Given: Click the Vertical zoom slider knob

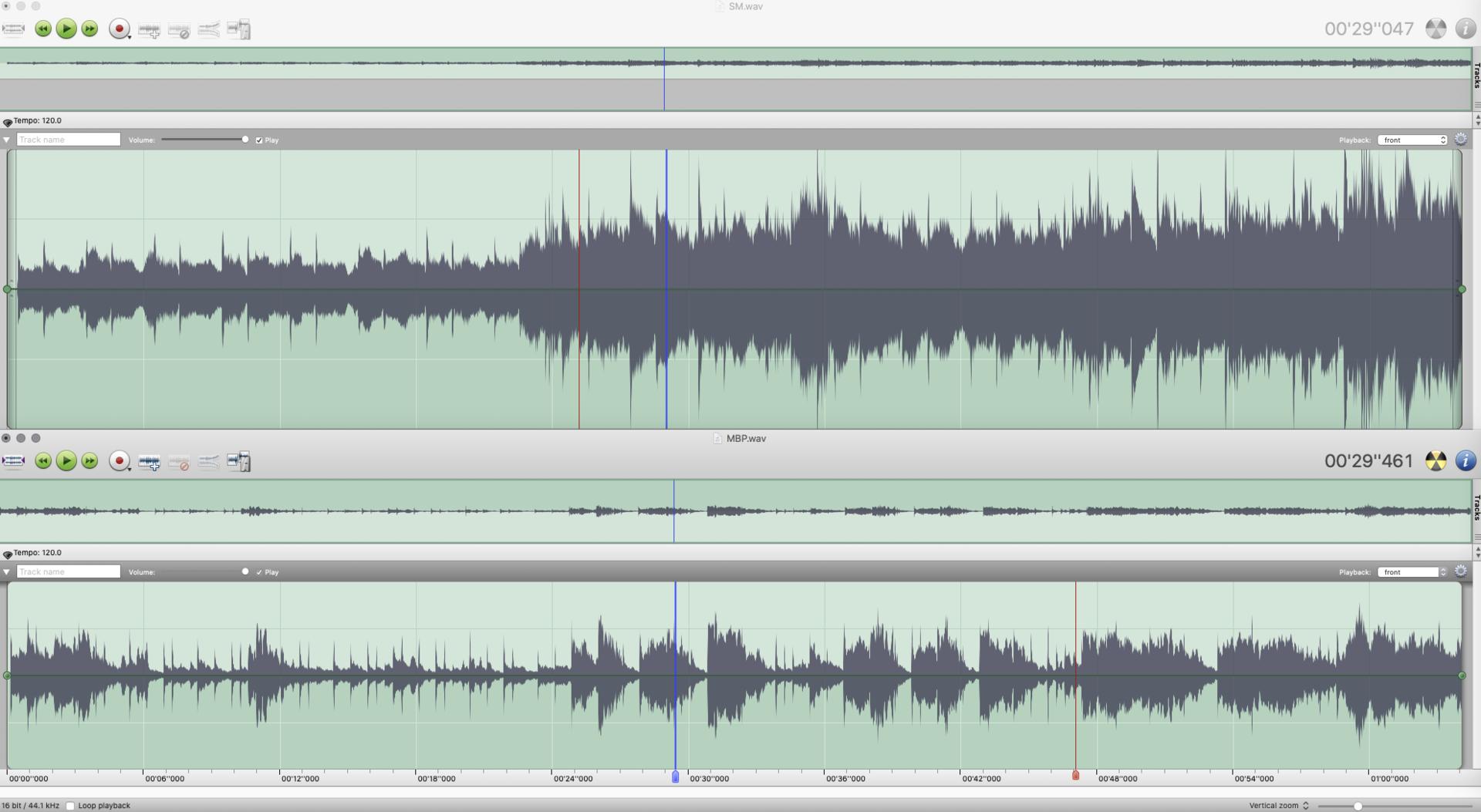Looking at the screenshot, I should click(1358, 806).
